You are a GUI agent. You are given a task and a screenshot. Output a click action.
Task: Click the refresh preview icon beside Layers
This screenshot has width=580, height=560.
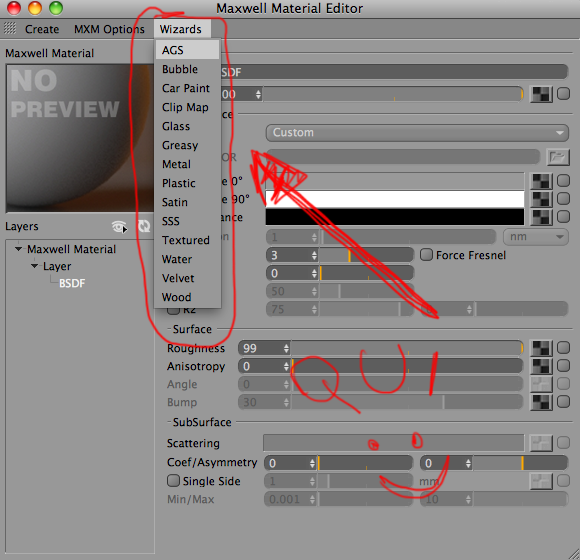(x=144, y=226)
